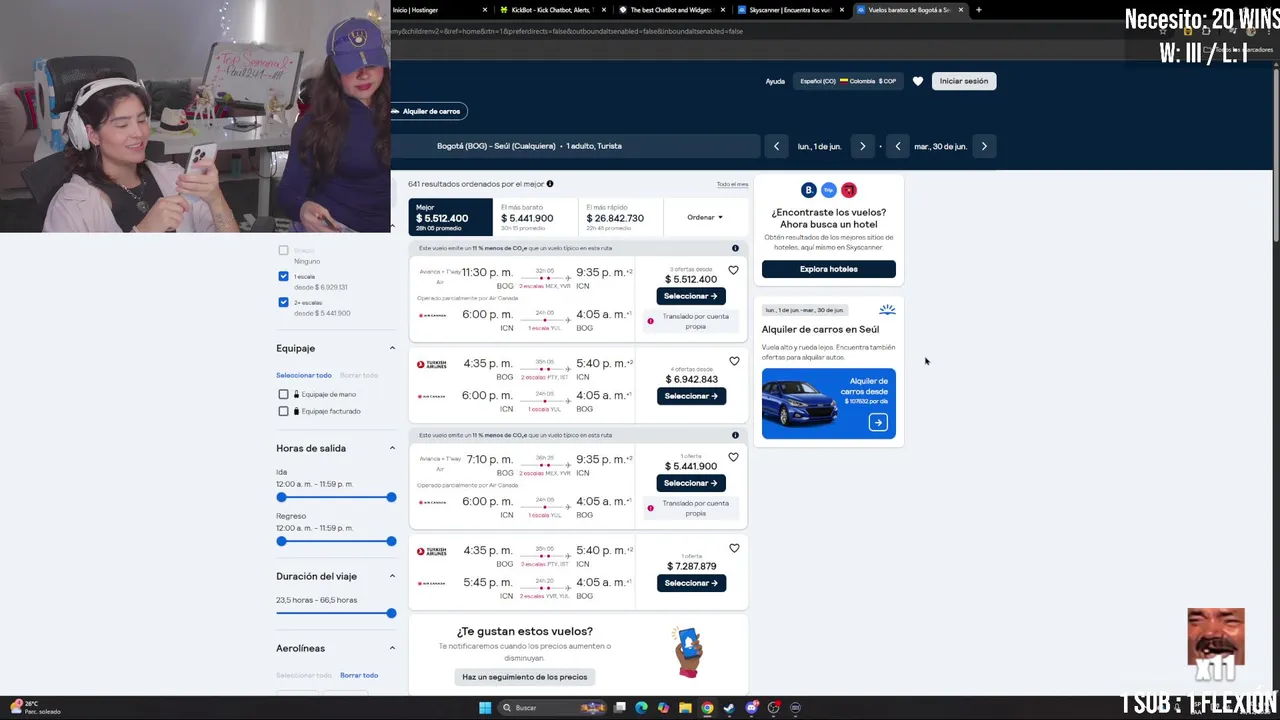Open Discord from the taskbar

(x=752, y=708)
